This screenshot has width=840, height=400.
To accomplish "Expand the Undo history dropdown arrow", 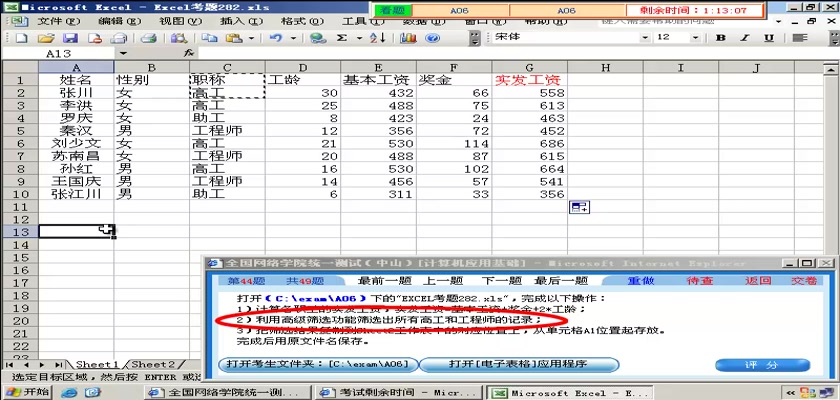I will (x=294, y=38).
